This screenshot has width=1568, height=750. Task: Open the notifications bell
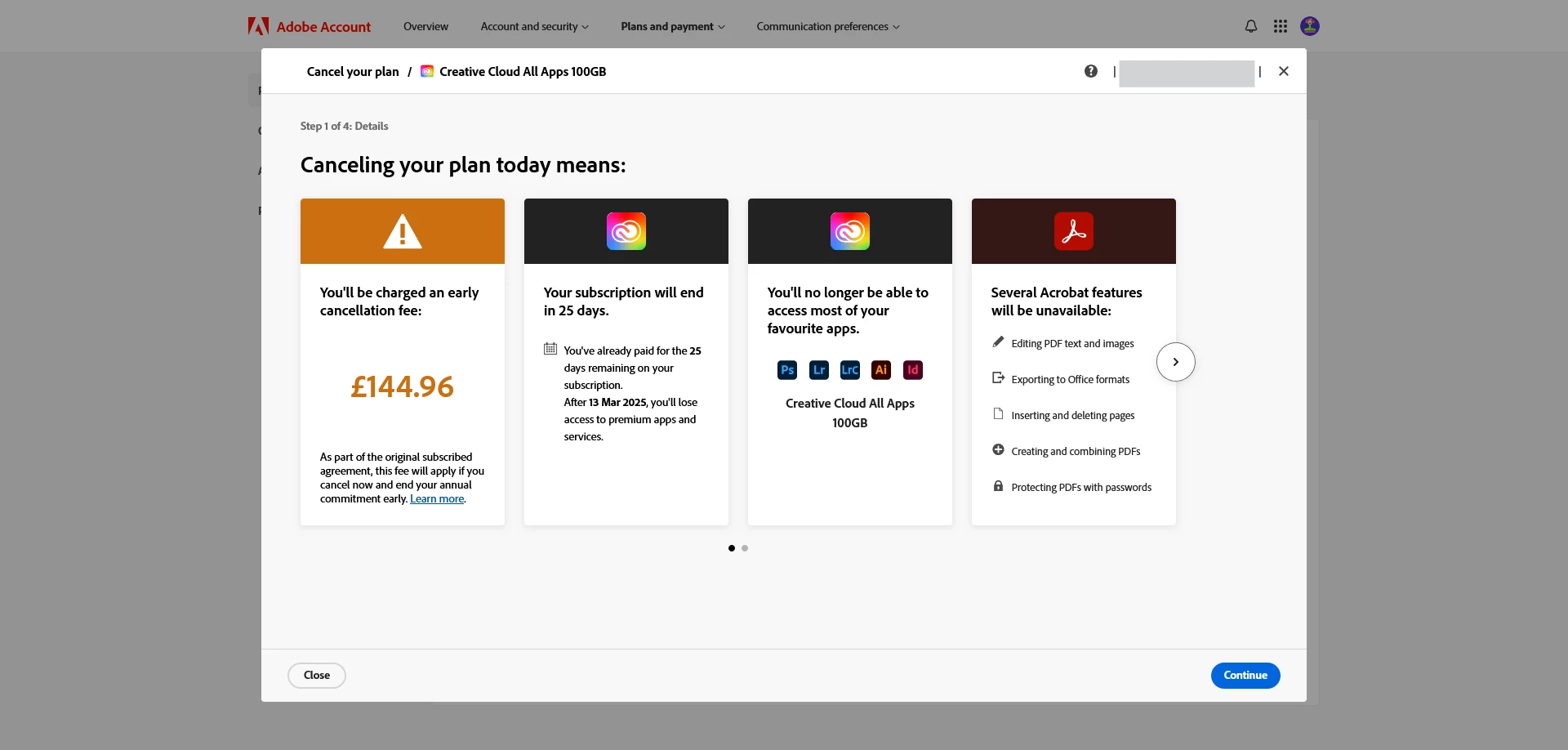[1250, 26]
